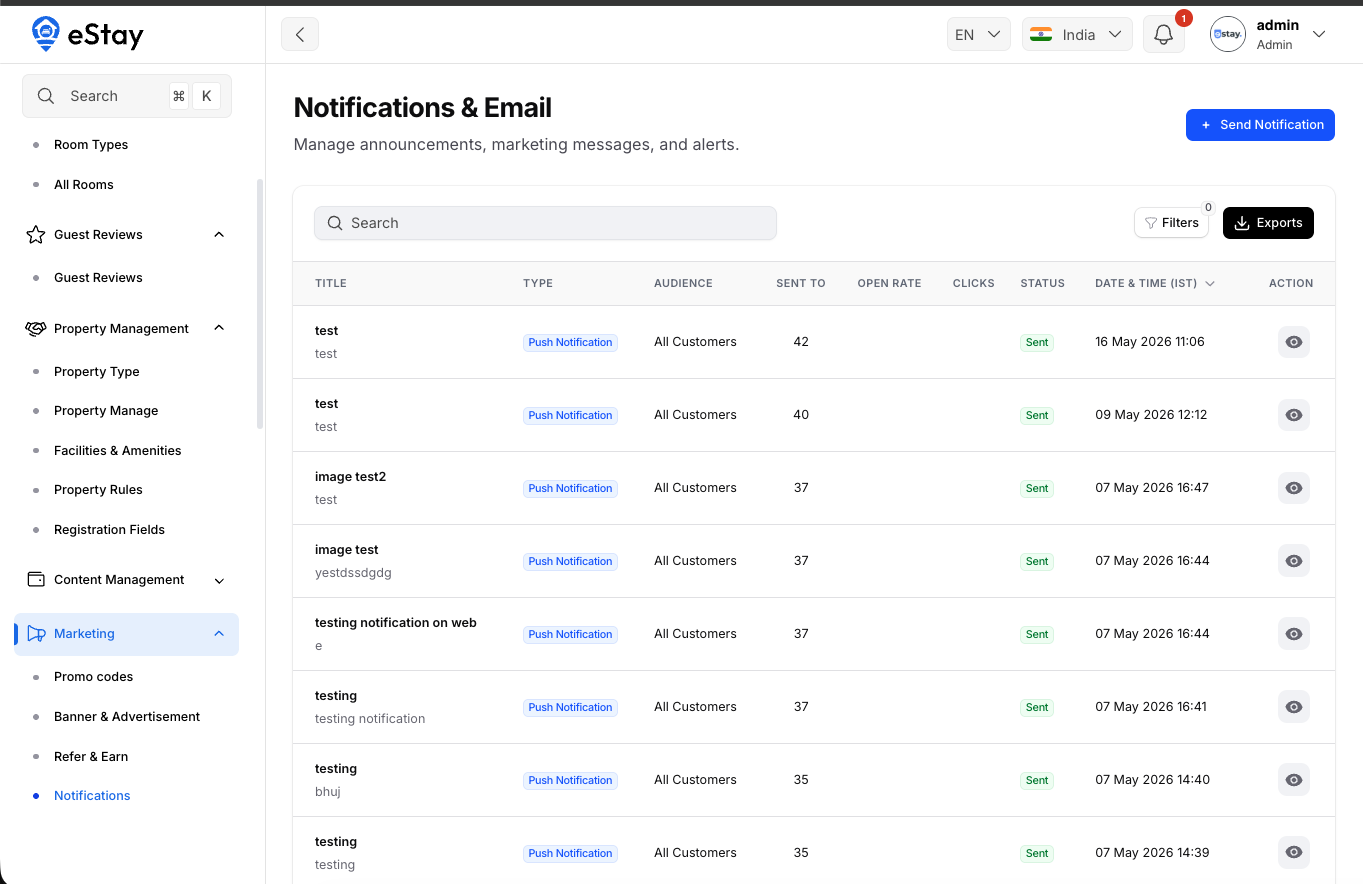Sort by Date & Time (IST) column arrow
The image size is (1363, 884).
[x=1210, y=284]
